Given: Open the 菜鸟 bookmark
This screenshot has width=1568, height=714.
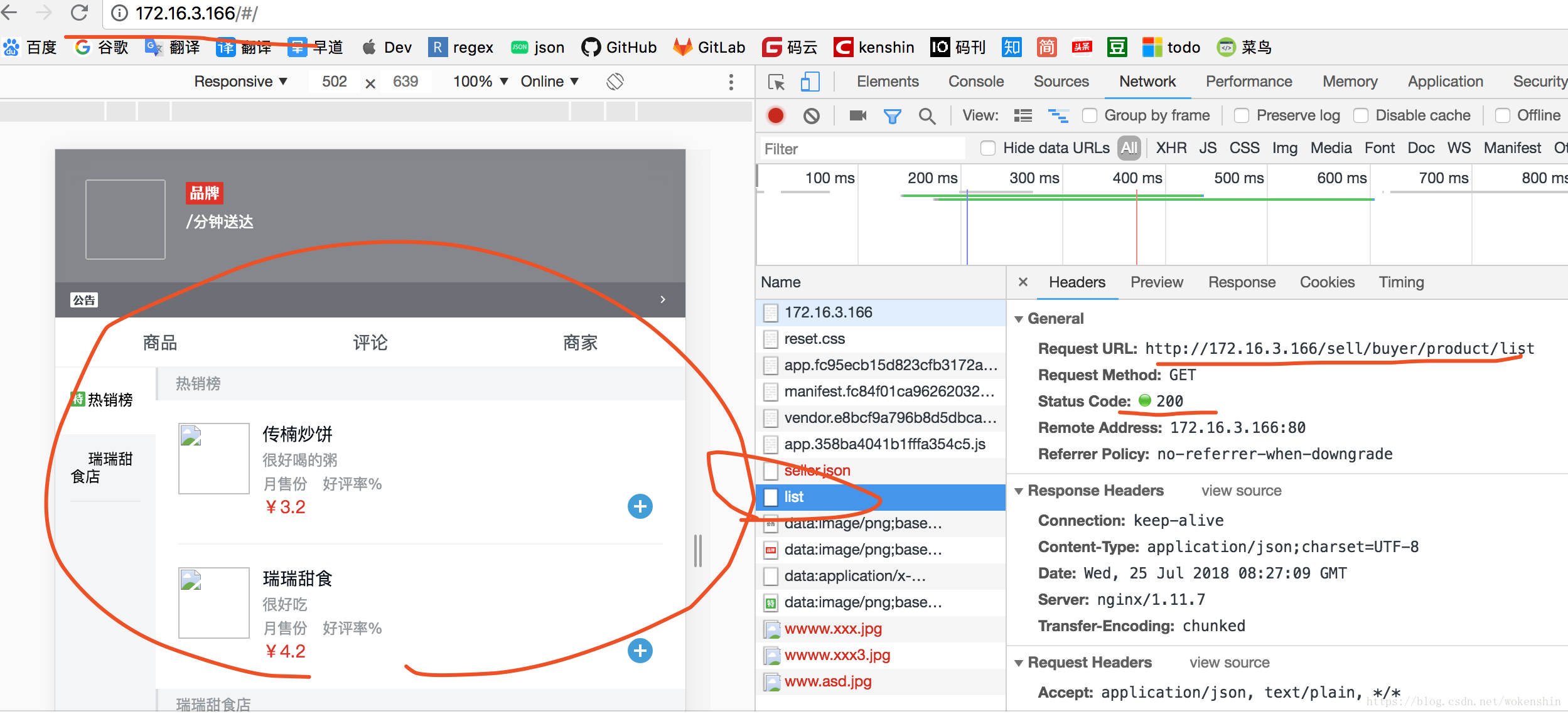Looking at the screenshot, I should [1244, 47].
